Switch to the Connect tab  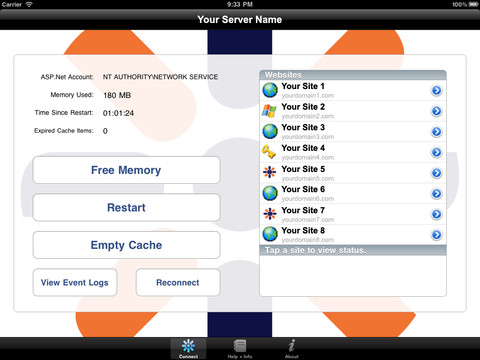(x=188, y=349)
